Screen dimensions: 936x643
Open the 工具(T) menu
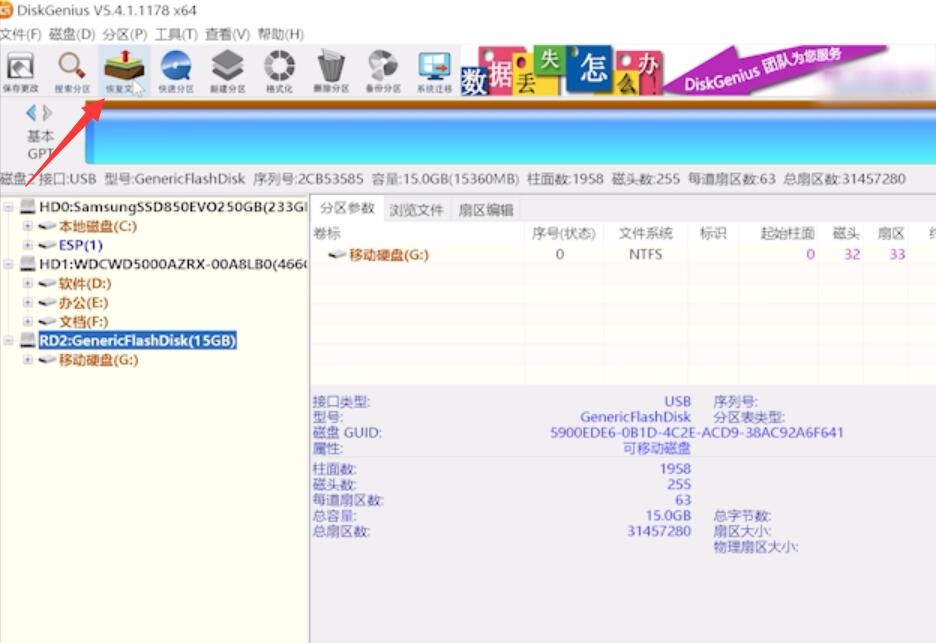[176, 34]
